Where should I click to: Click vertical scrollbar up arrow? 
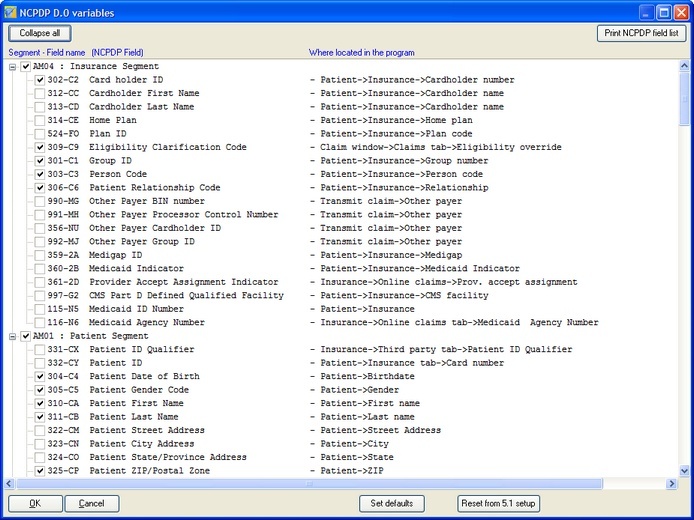click(x=684, y=66)
